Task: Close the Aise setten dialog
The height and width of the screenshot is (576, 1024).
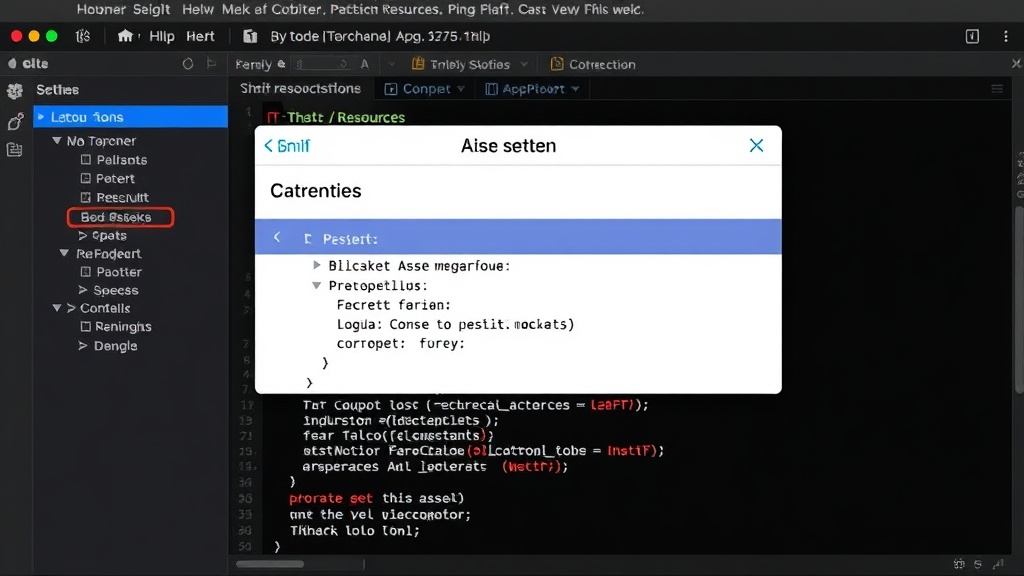Action: pyautogui.click(x=756, y=146)
